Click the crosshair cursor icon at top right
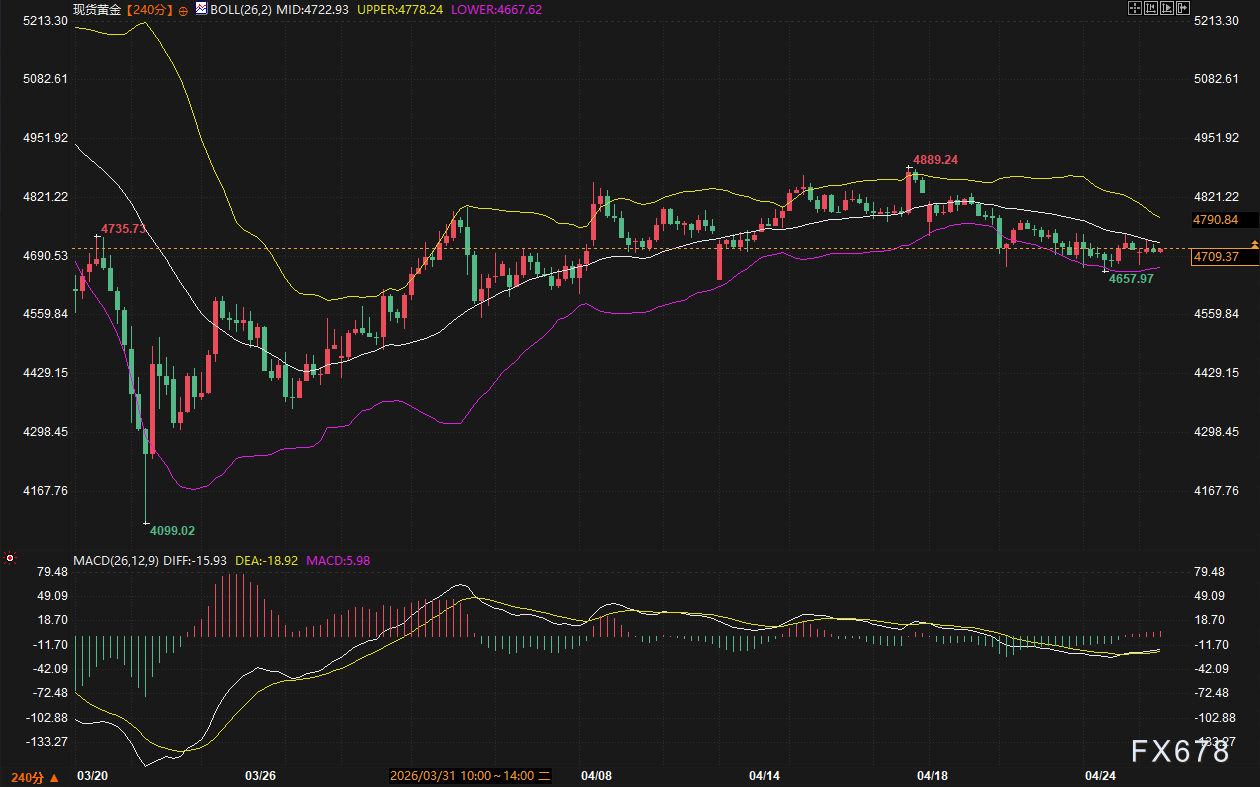This screenshot has height=787, width=1260. coord(1134,9)
